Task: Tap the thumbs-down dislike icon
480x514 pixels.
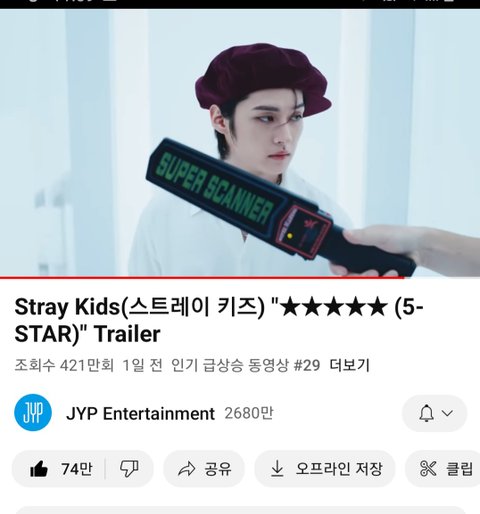Action: click(129, 469)
